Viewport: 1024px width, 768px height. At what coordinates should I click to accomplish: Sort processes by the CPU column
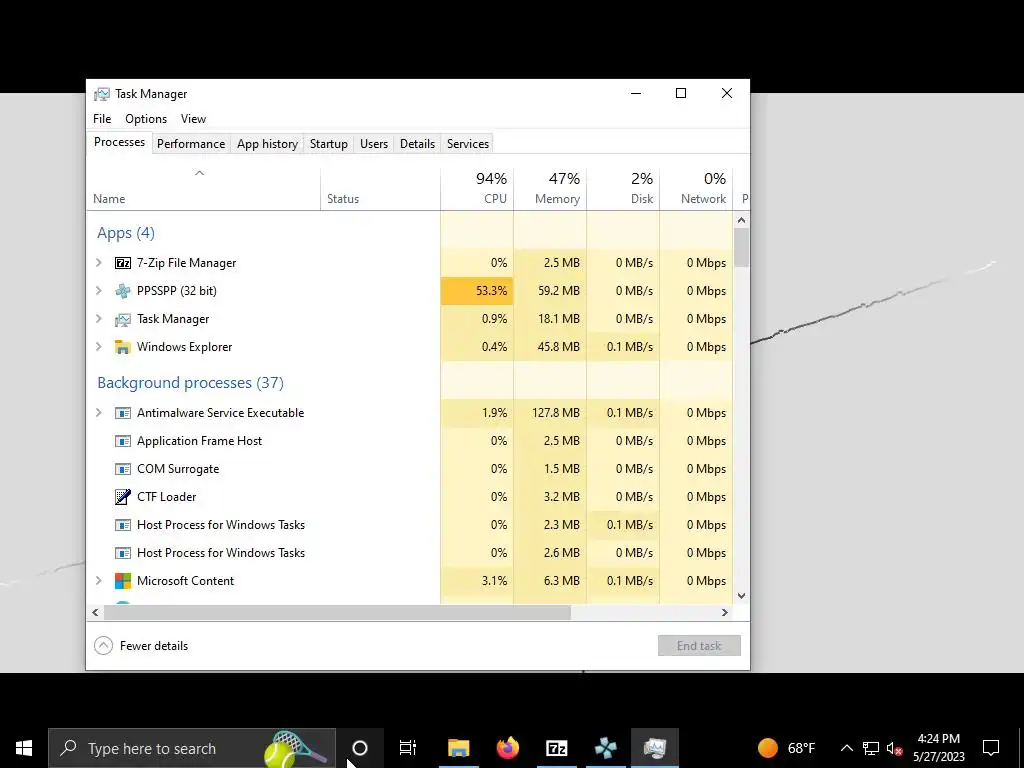pyautogui.click(x=477, y=189)
